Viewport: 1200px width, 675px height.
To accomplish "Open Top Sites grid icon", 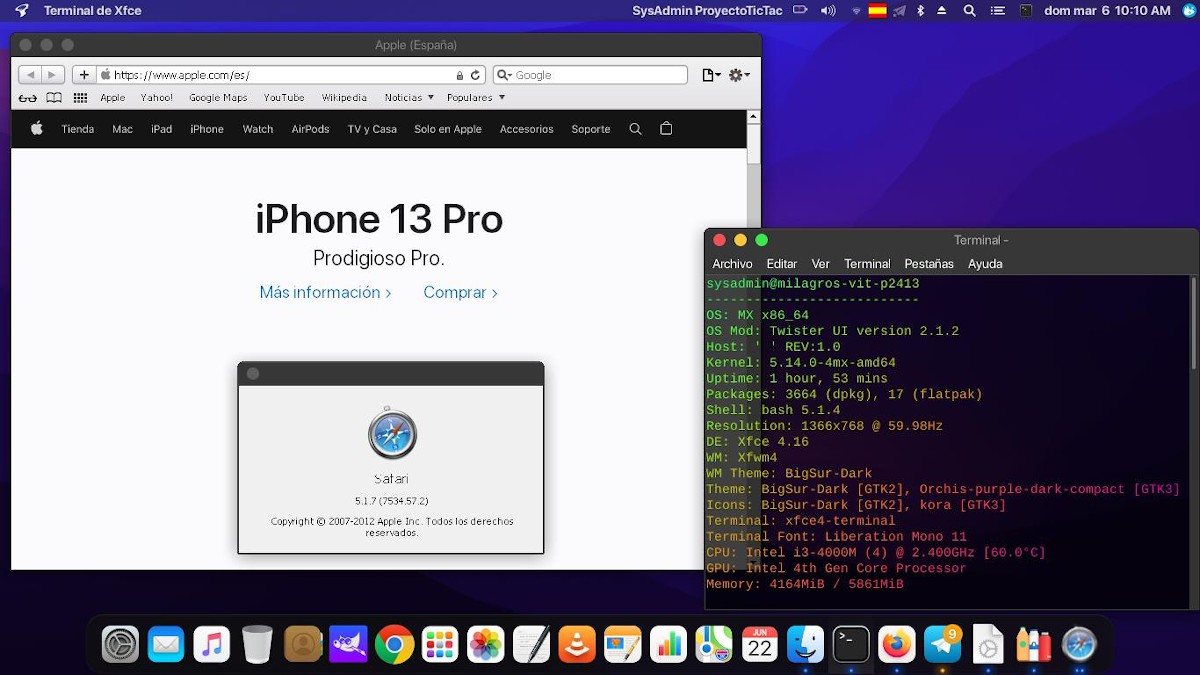I will point(80,98).
